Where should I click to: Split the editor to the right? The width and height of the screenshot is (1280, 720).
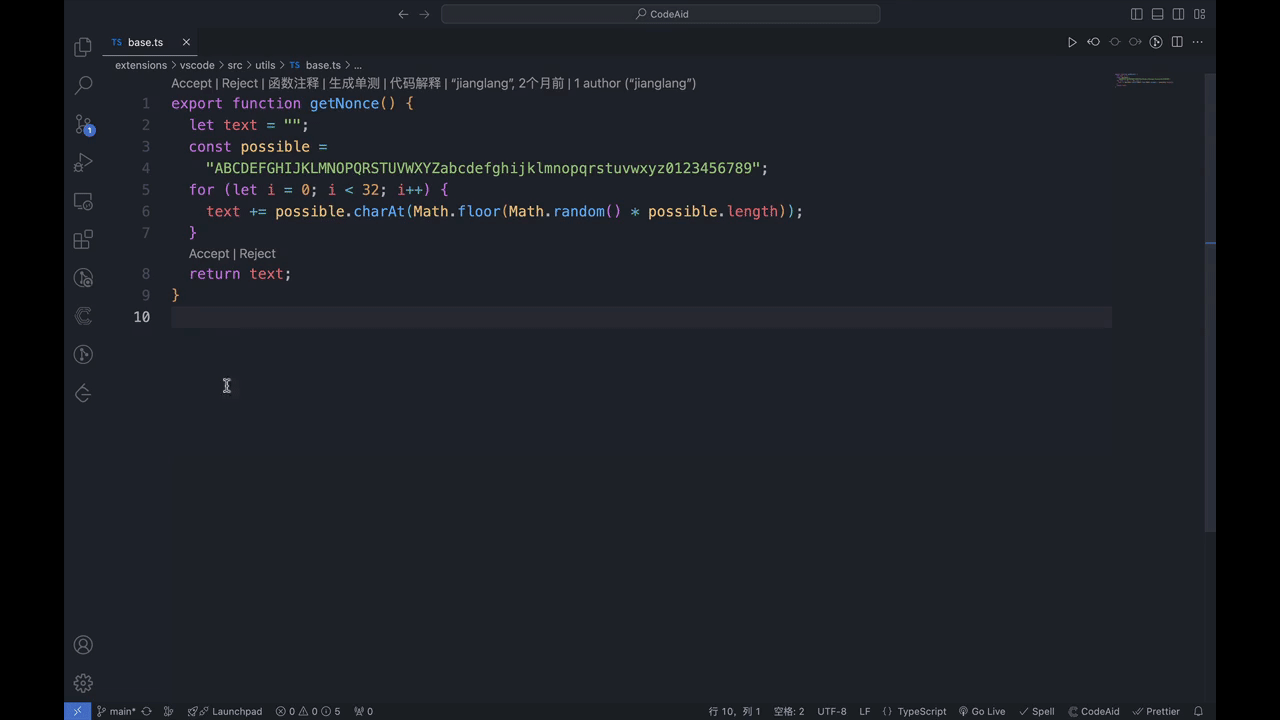(x=1177, y=42)
